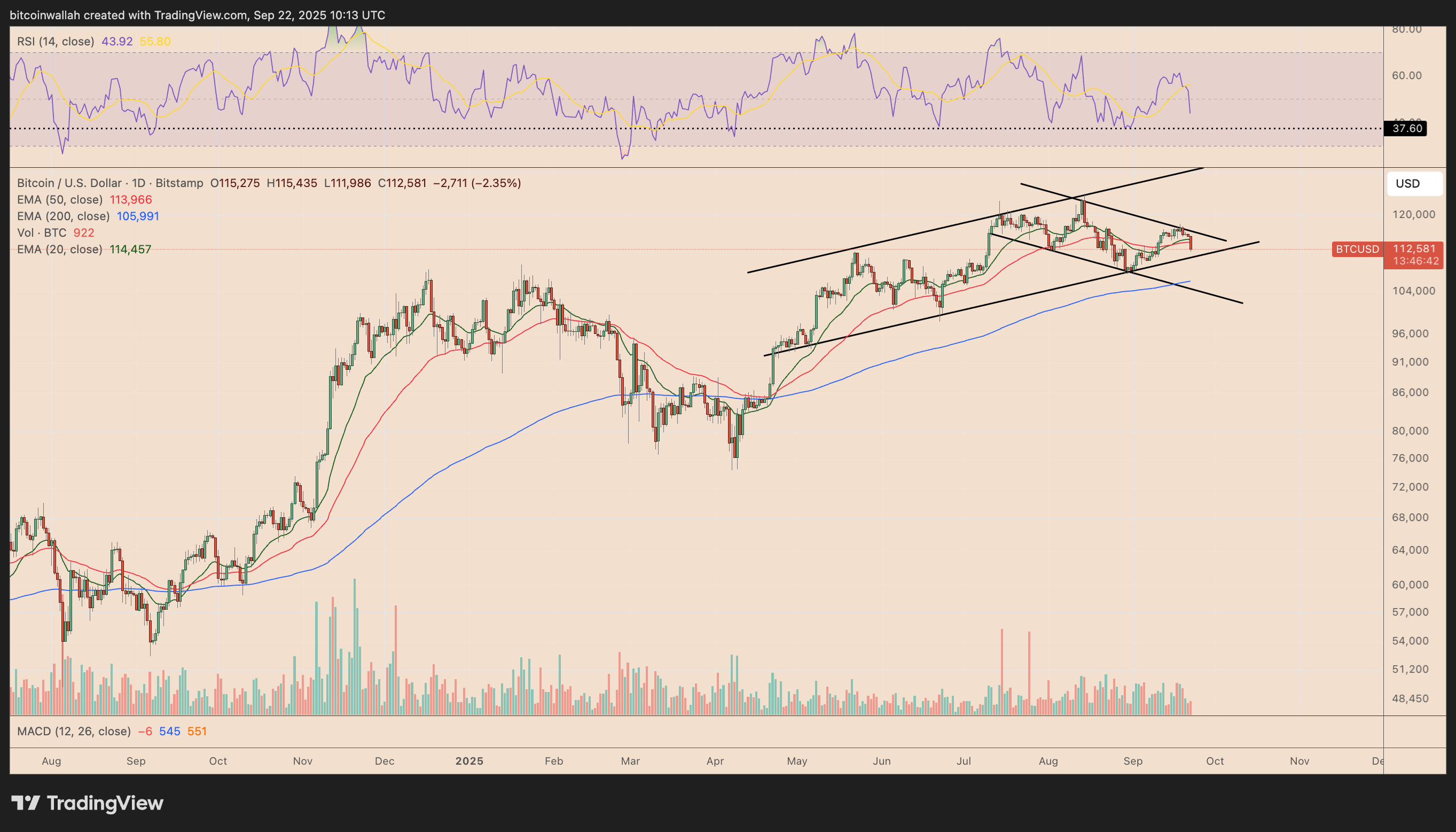
Task: Click the TradingView wordmark text
Action: [105, 803]
